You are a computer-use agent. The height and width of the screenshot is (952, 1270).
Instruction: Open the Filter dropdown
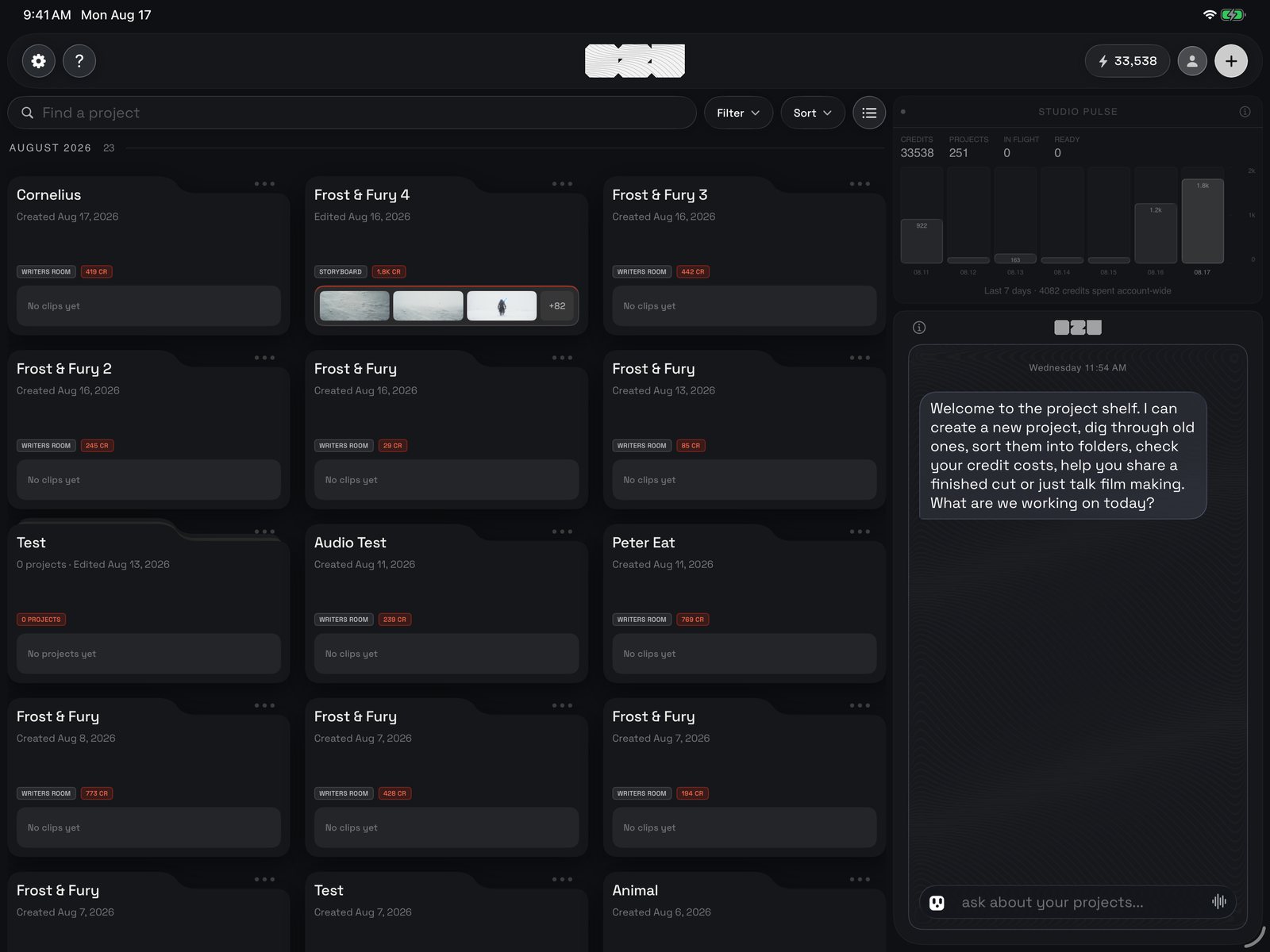738,113
